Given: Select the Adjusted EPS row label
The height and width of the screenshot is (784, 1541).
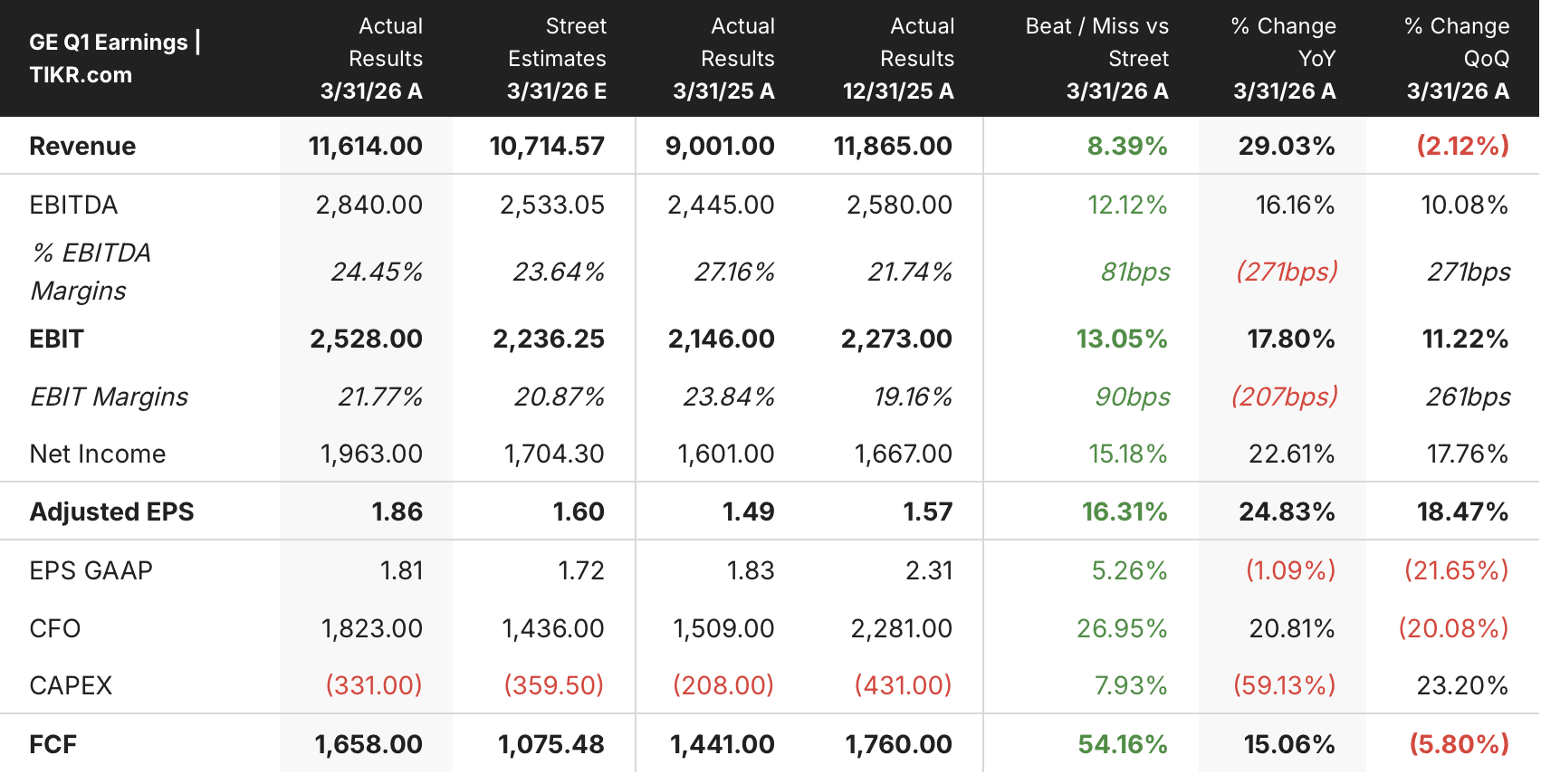Looking at the screenshot, I should click(111, 512).
